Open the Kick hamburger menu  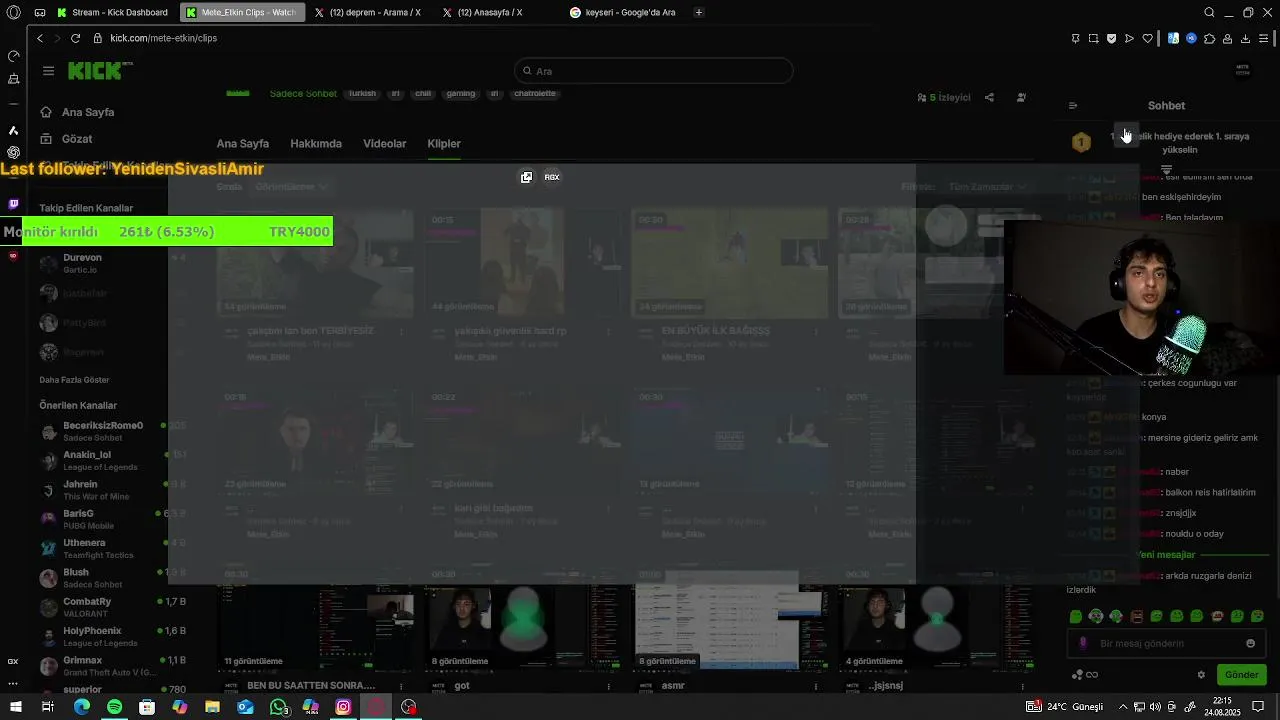click(48, 71)
